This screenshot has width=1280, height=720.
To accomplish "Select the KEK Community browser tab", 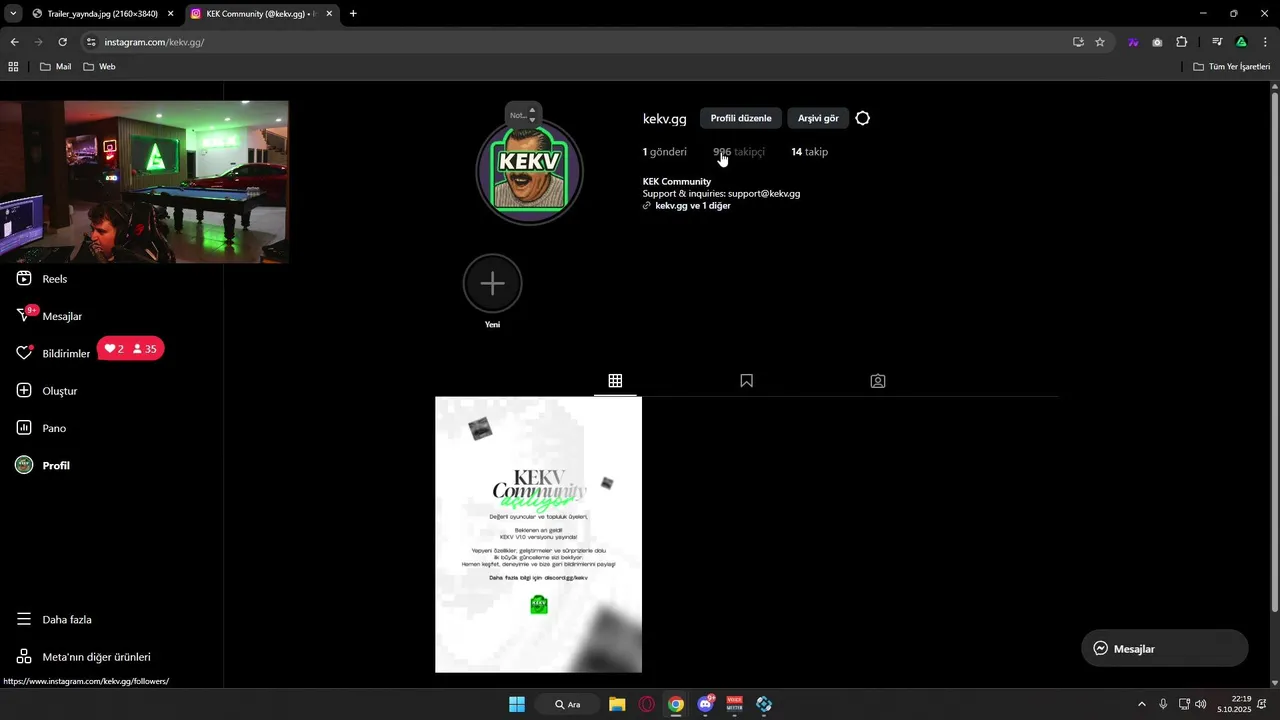I will pos(258,14).
